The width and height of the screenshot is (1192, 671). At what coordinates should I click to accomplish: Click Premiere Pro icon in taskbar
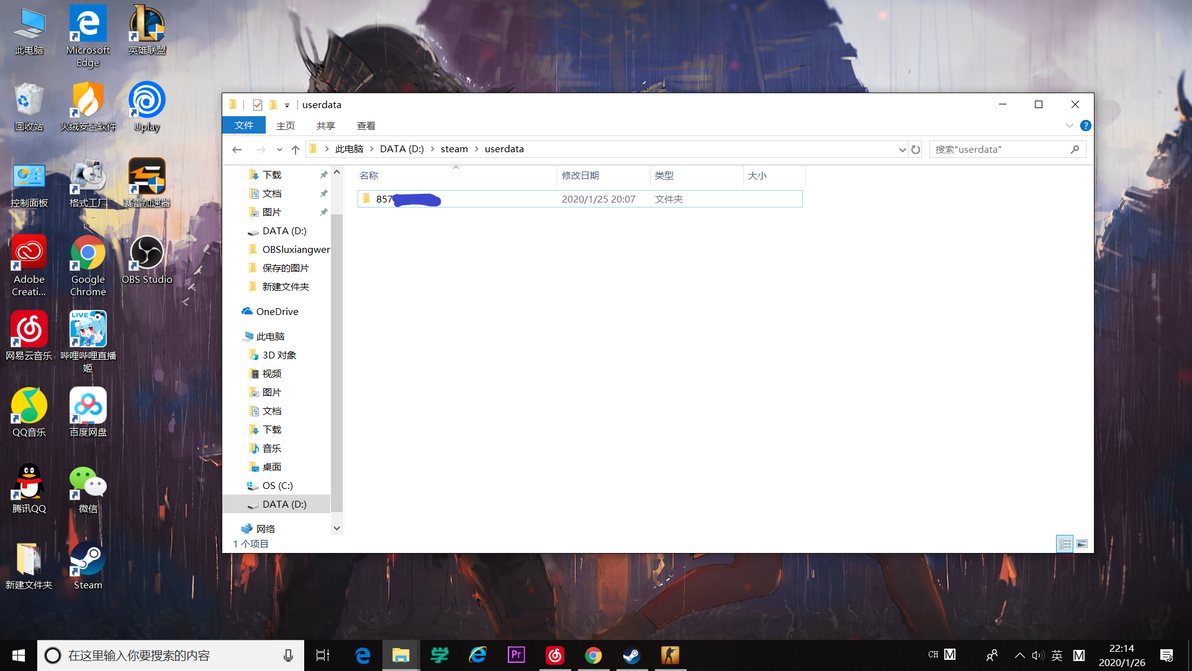[516, 655]
